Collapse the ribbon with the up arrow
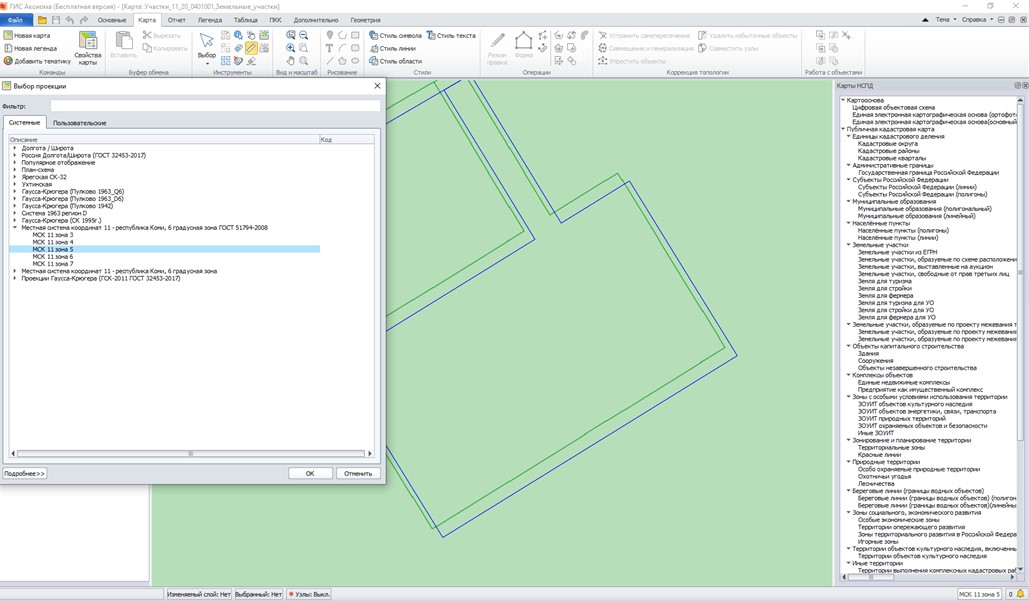This screenshot has height=601, width=1029. [925, 20]
